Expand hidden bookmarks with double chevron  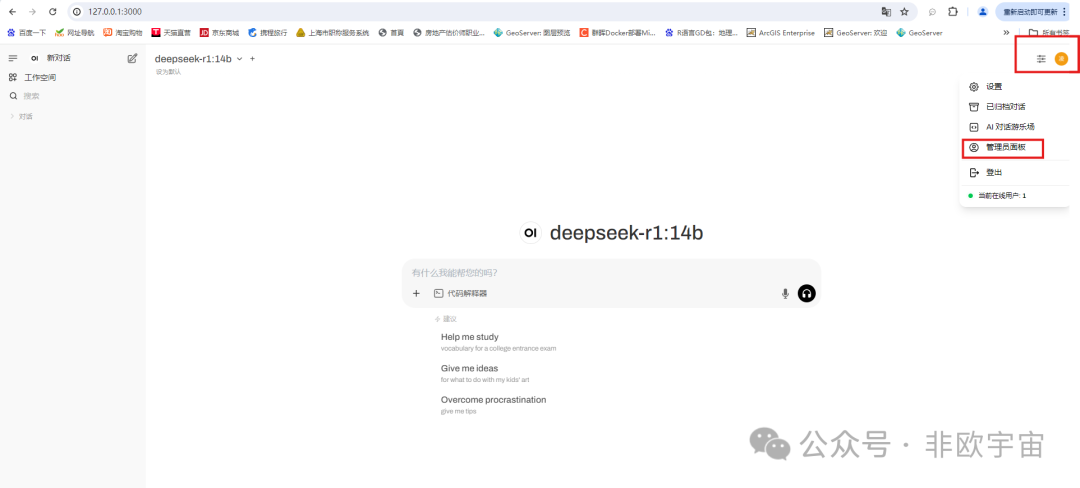(x=1006, y=32)
